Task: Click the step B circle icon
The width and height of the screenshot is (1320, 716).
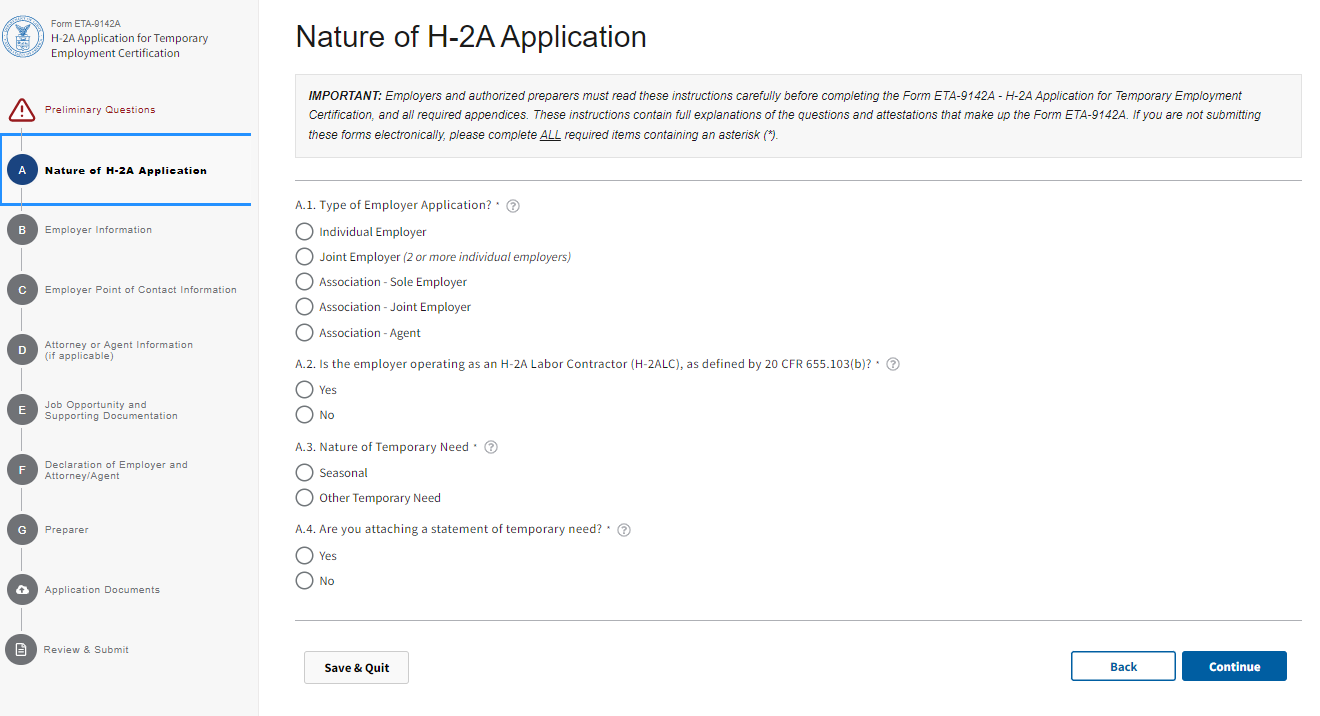Action: [x=21, y=230]
